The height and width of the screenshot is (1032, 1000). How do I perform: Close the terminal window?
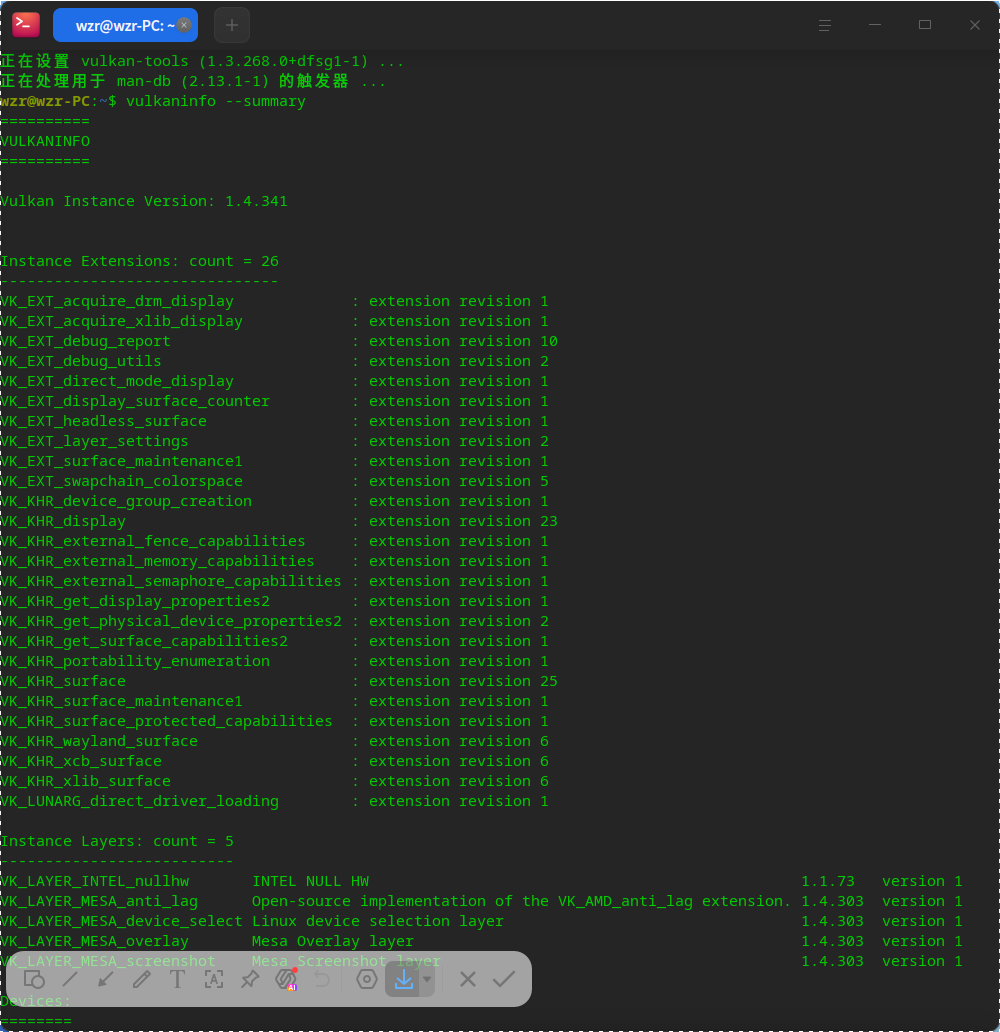(975, 25)
